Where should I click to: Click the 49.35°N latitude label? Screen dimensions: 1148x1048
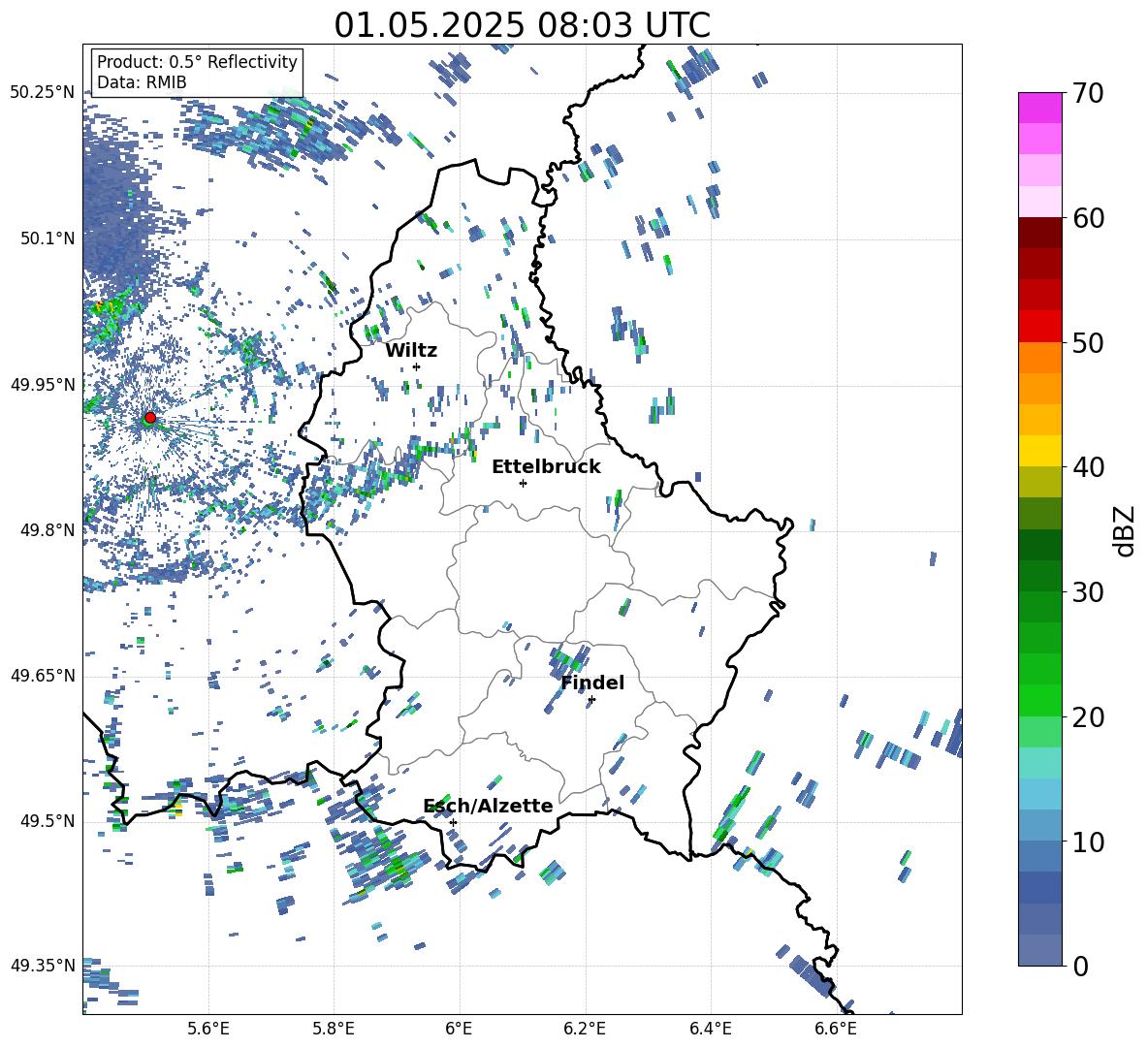tap(43, 966)
